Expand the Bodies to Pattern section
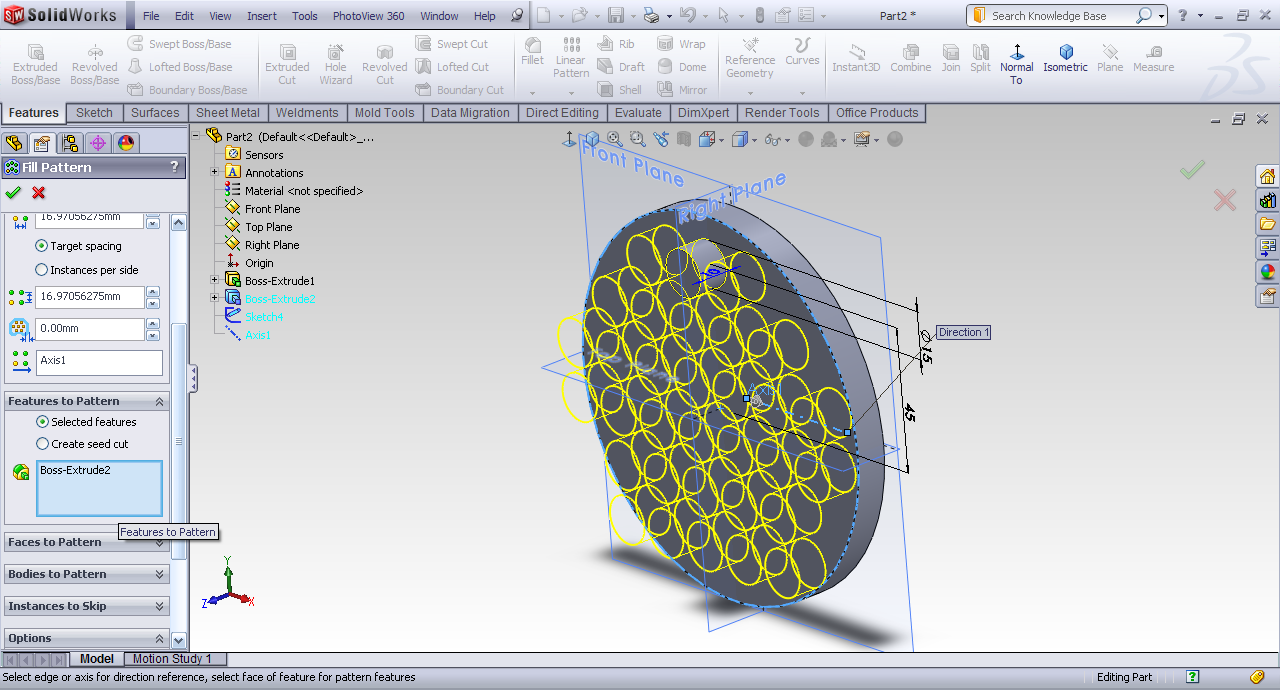 click(x=159, y=574)
